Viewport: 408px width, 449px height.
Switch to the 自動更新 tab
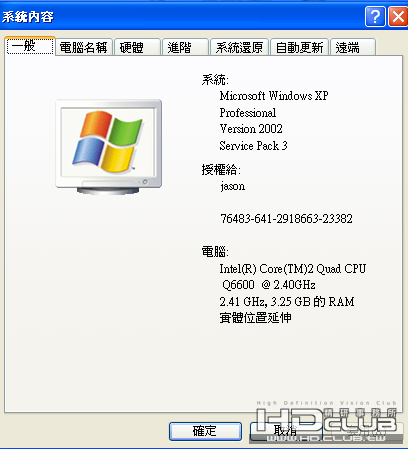(299, 47)
